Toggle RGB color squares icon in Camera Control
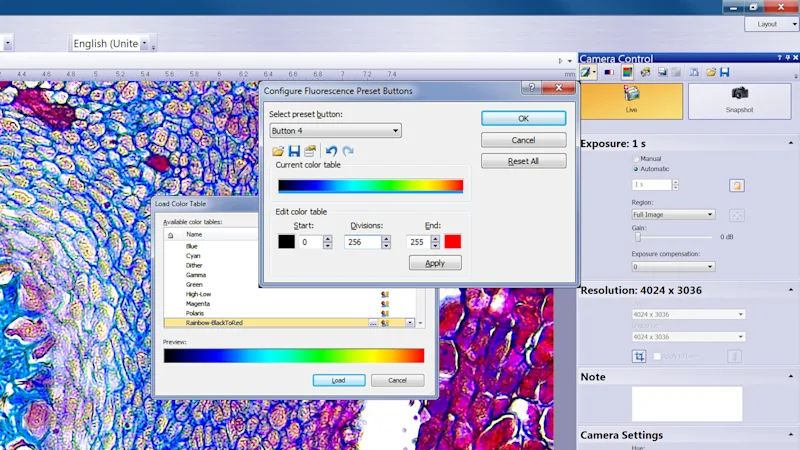This screenshot has height=450, width=800. coord(627,72)
